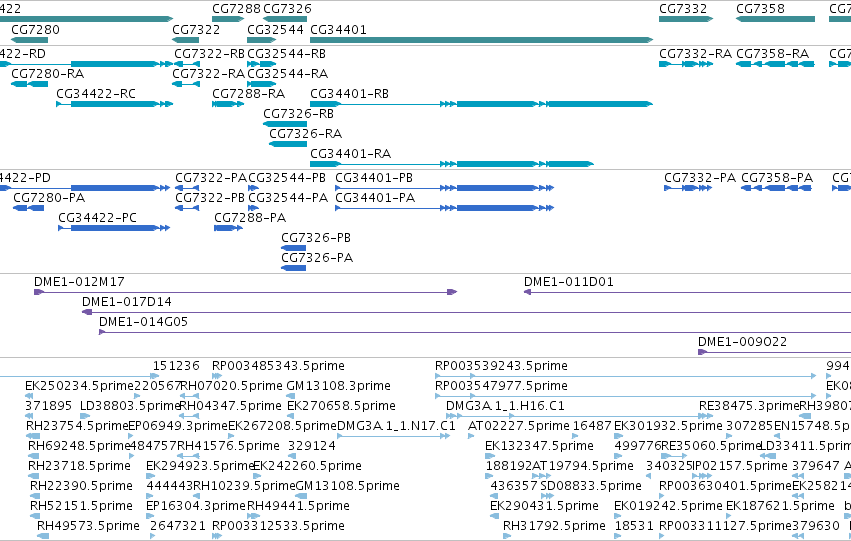This screenshot has height=541, width=851.
Task: Select the CG34401 gene bar
Action: (x=481, y=40)
